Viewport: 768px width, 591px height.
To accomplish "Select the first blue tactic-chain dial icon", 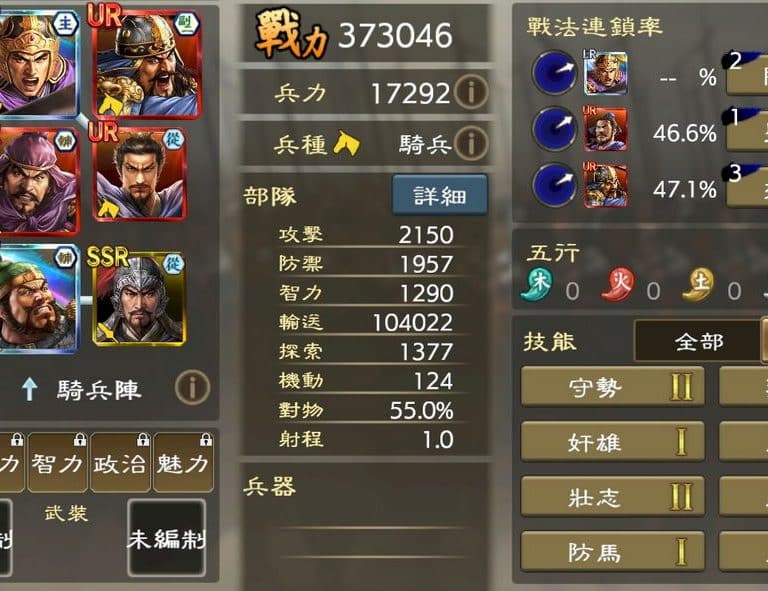I will pos(555,72).
